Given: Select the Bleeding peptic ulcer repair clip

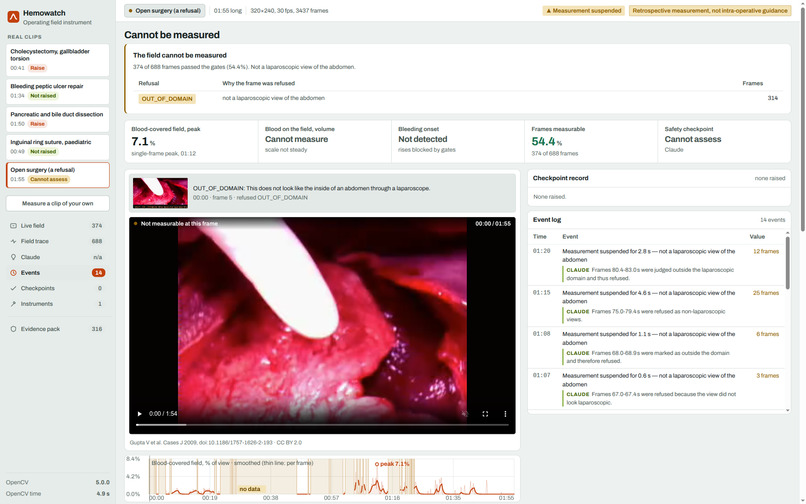Looking at the screenshot, I should coord(58,91).
